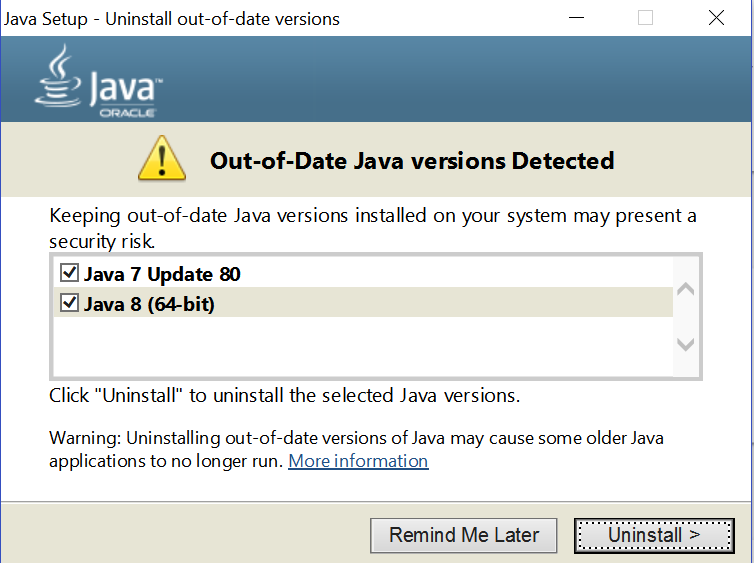Toggle the Java 8 (64-bit) checkbox
754x563 pixels.
pos(70,303)
